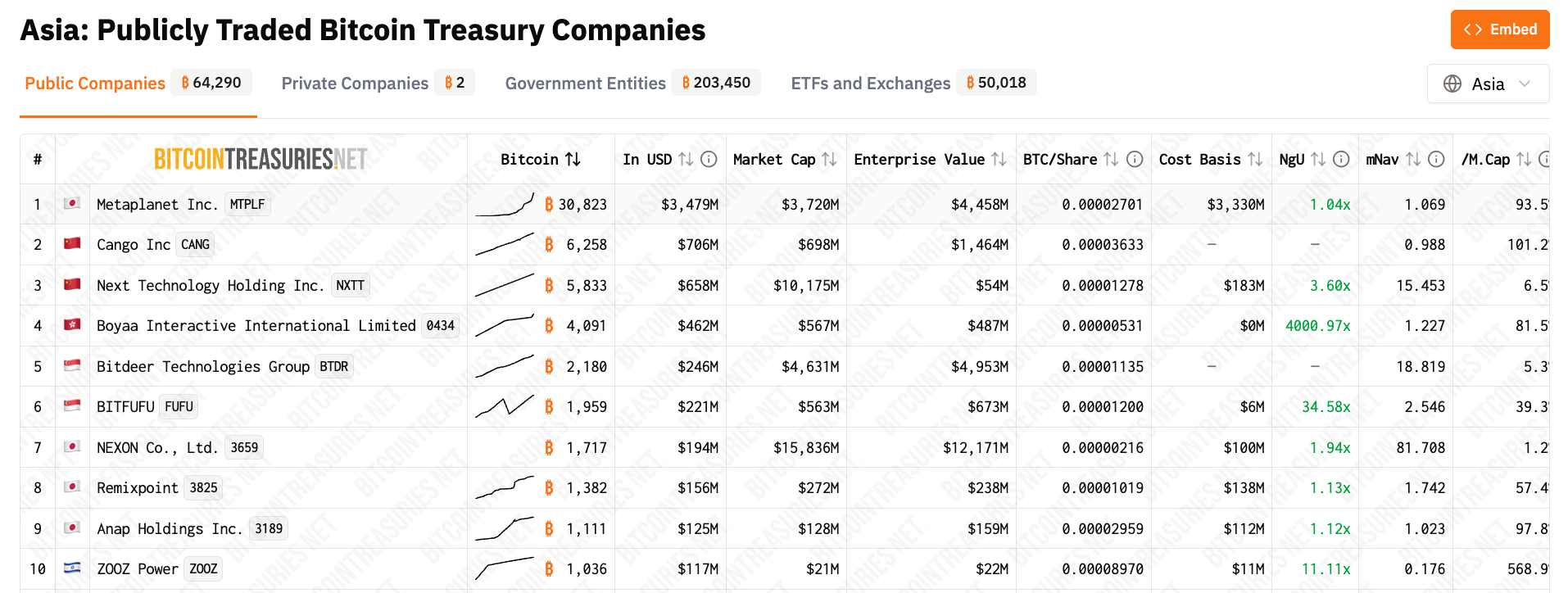Click the BitcoinTreasuries.net logo
Image resolution: width=1568 pixels, height=593 pixels.
tap(261, 159)
